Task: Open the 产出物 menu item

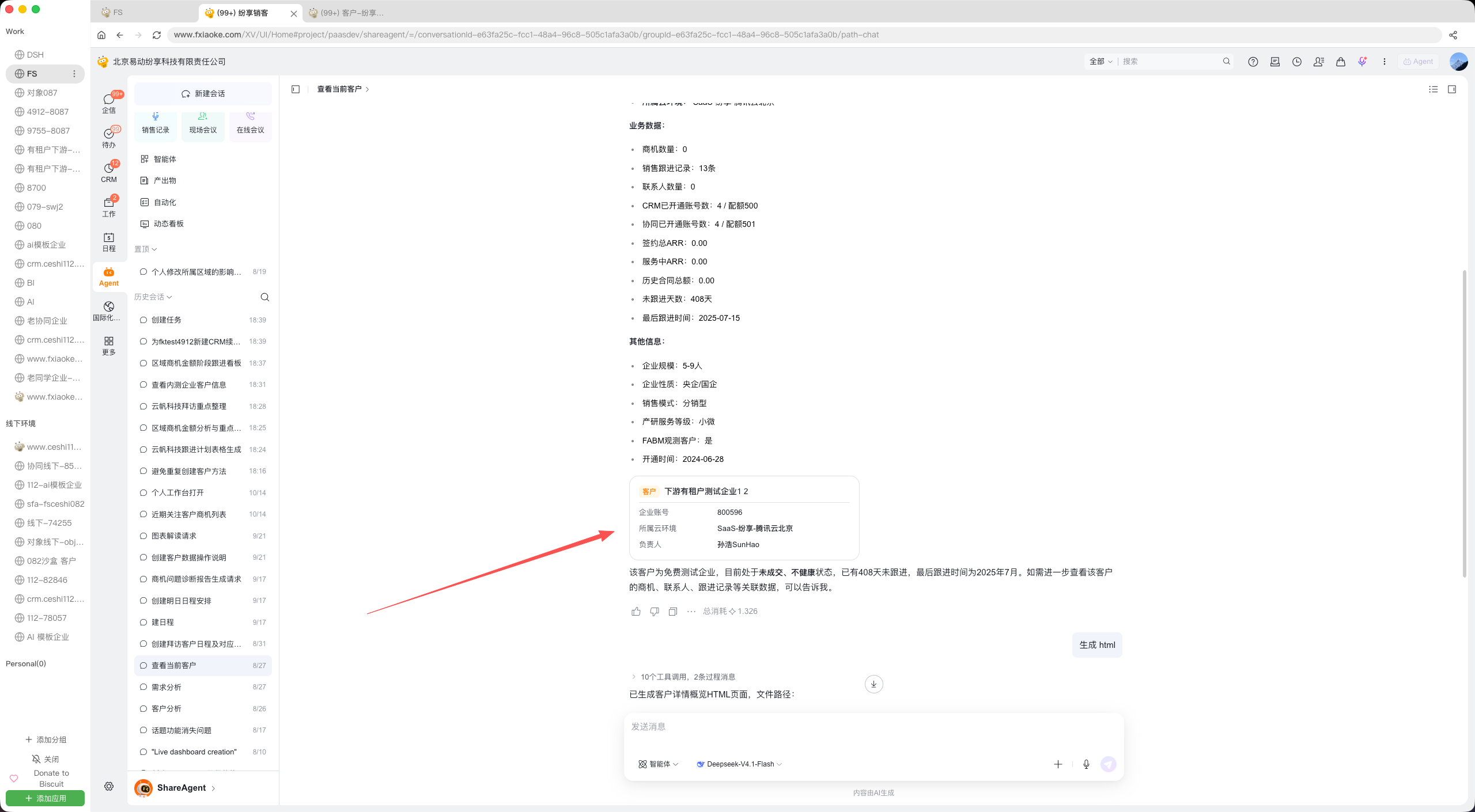Action: pos(203,181)
